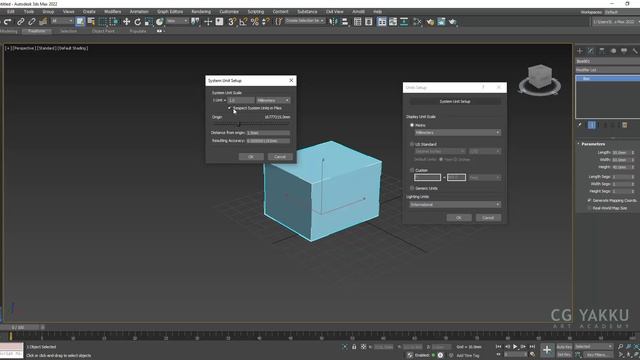Select the Custom radio button

coord(412,170)
